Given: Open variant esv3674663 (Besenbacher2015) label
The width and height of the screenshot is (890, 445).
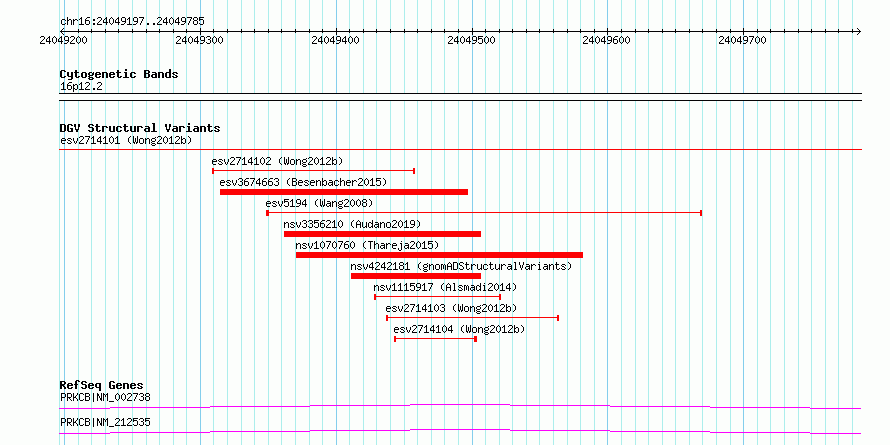Looking at the screenshot, I should [303, 182].
